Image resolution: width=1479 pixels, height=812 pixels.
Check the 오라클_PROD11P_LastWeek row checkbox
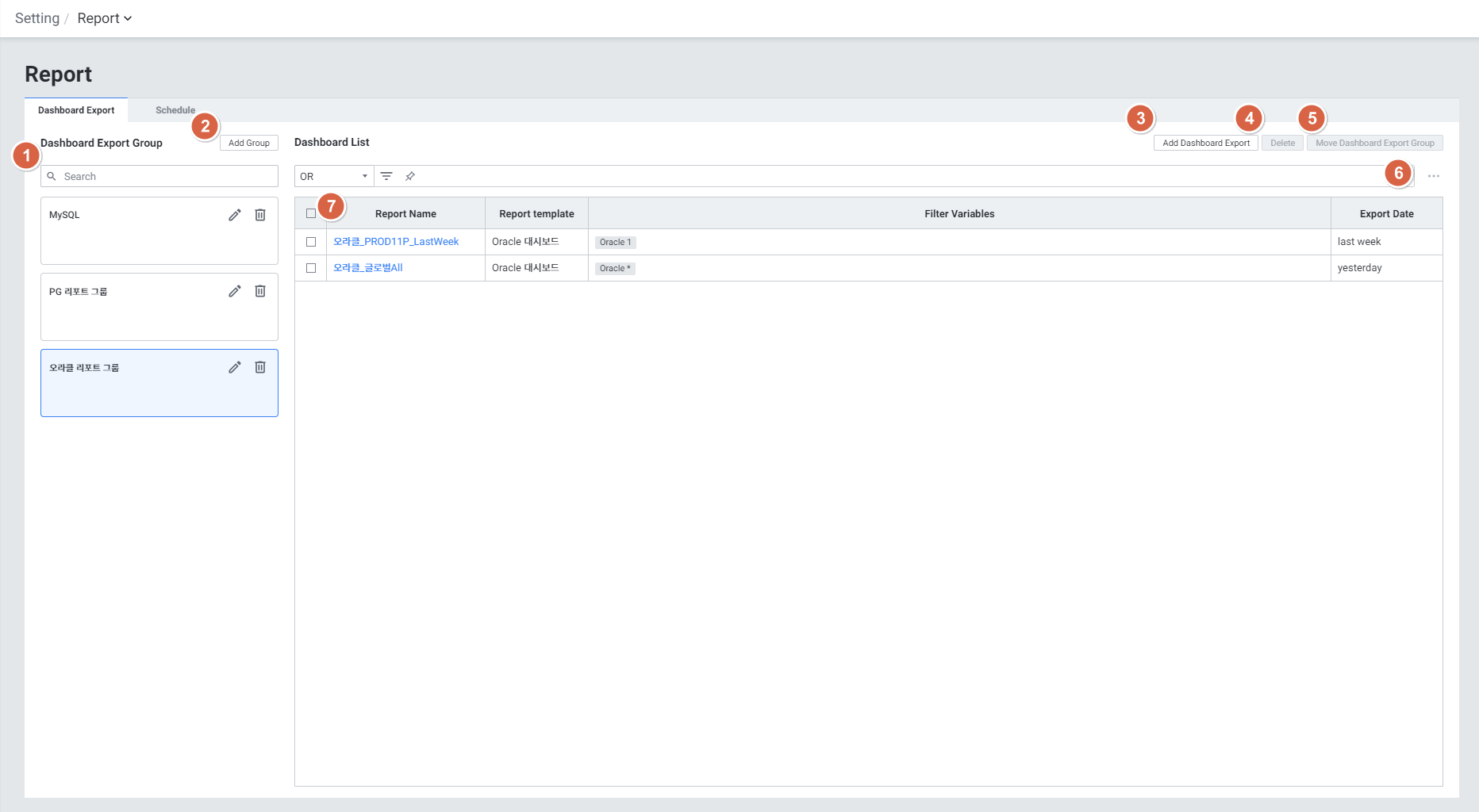[x=311, y=242]
